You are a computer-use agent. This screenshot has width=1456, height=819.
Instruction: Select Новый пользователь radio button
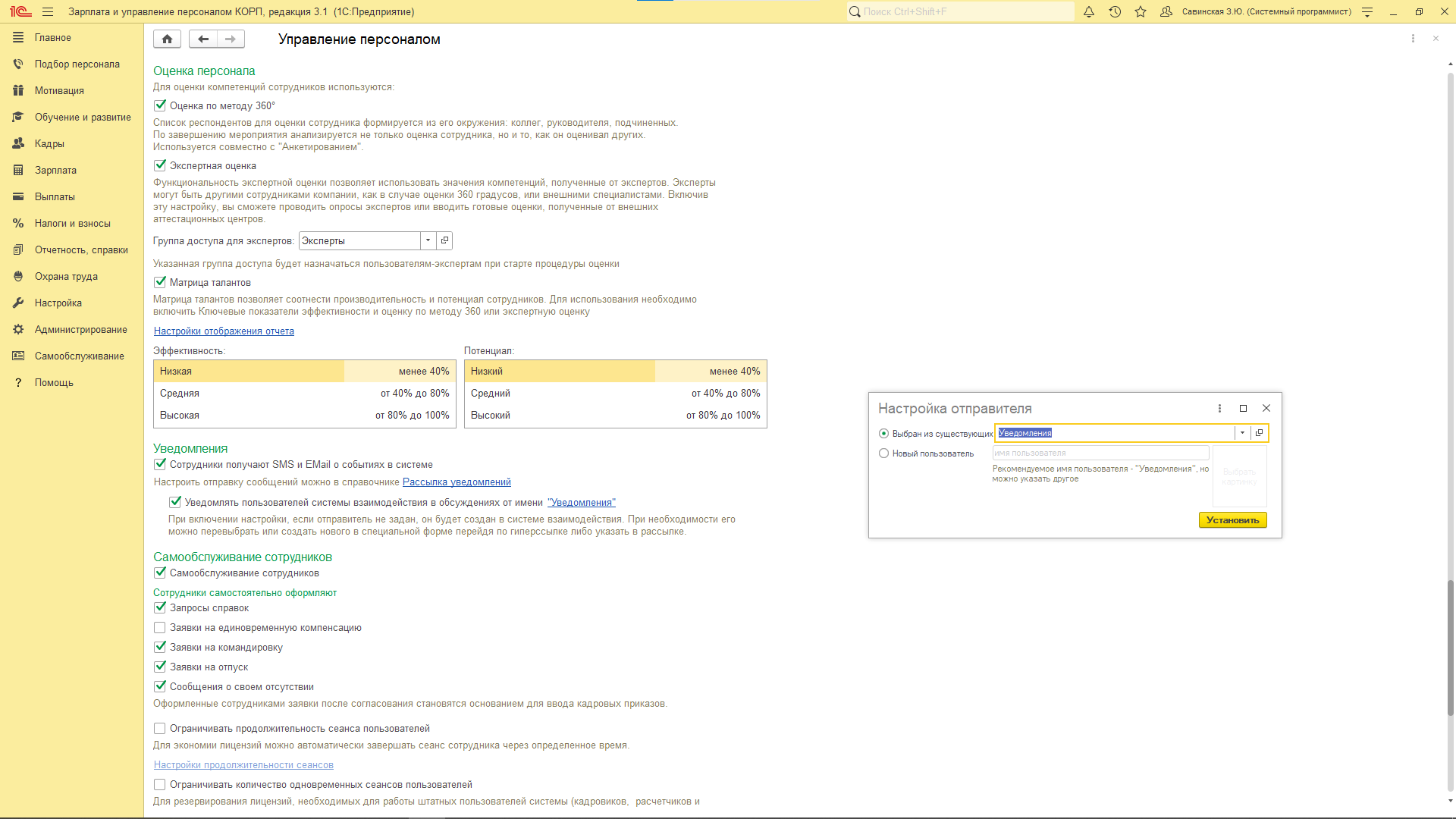[x=883, y=453]
